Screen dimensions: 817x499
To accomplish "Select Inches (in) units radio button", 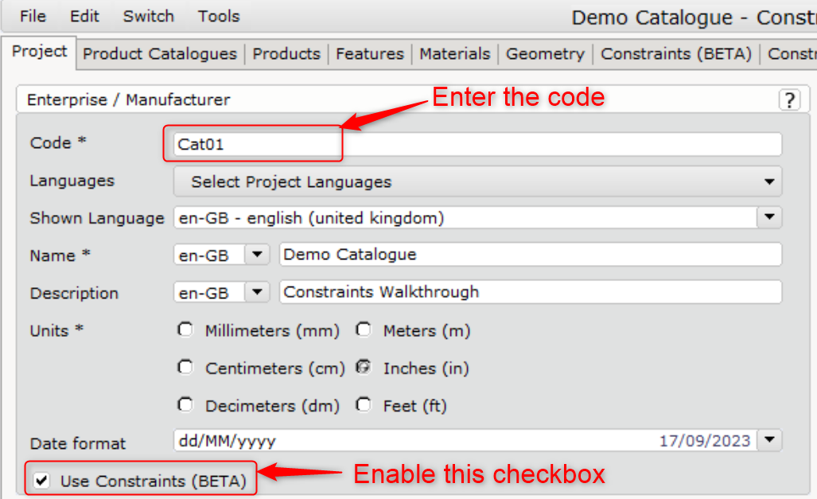I will (x=363, y=367).
